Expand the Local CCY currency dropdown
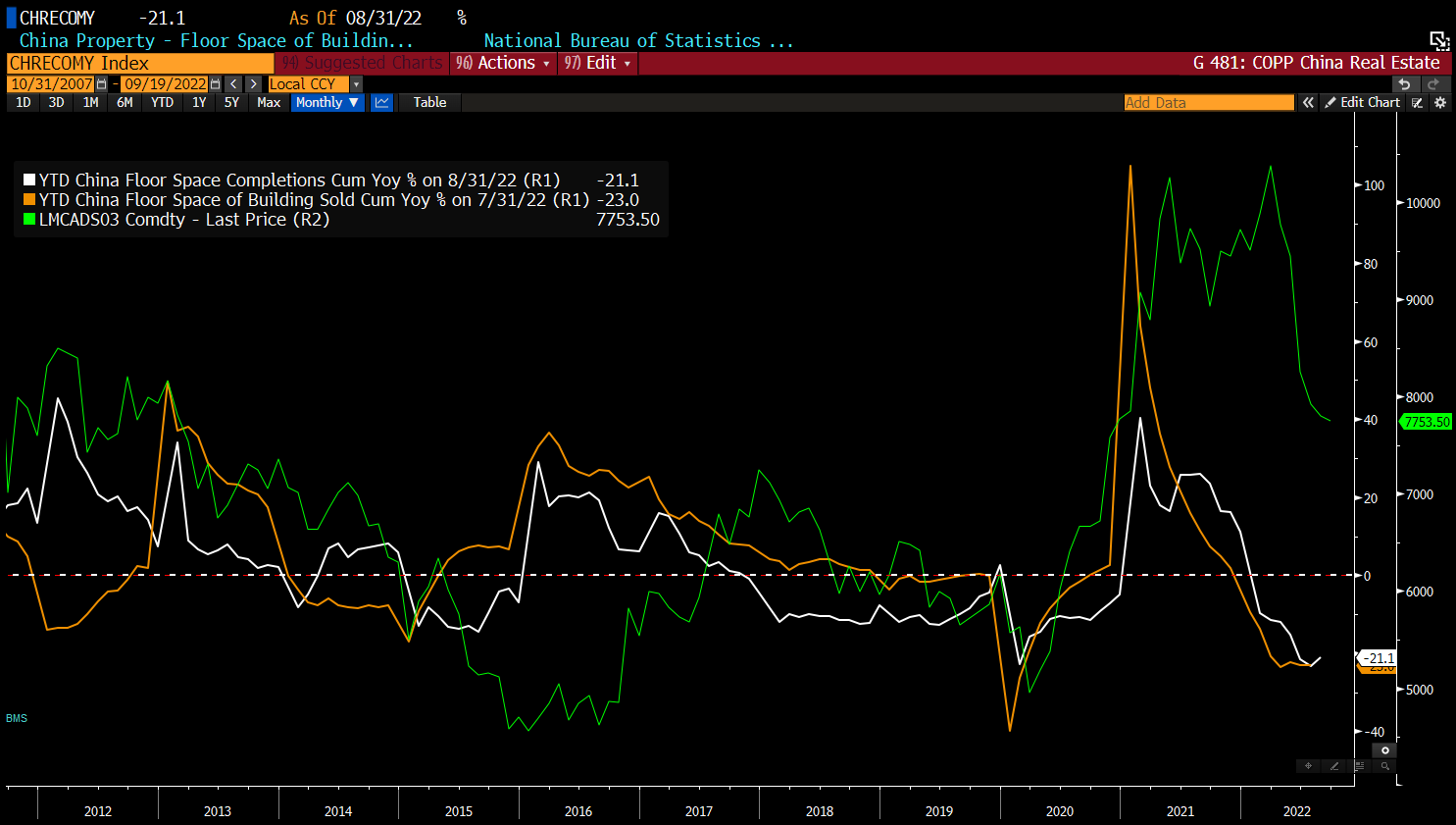The width and height of the screenshot is (1456, 825). tap(356, 84)
